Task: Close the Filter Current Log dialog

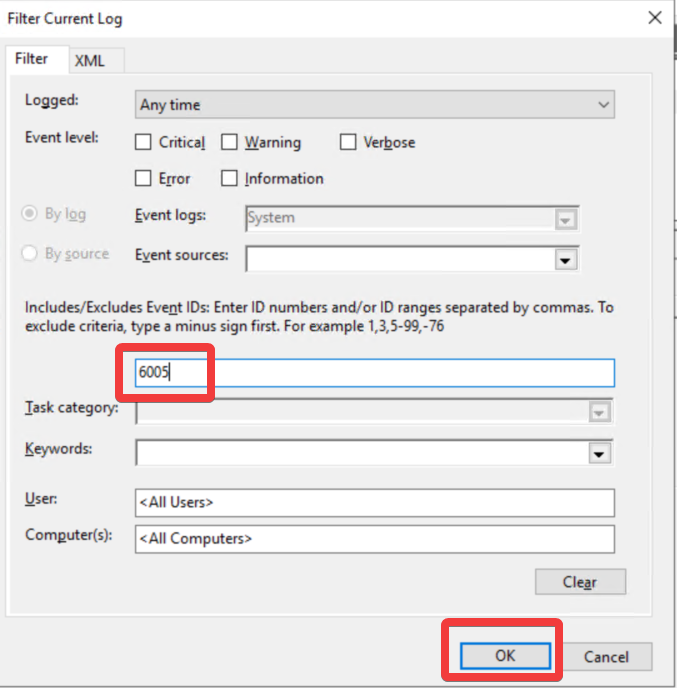Action: coord(655,18)
